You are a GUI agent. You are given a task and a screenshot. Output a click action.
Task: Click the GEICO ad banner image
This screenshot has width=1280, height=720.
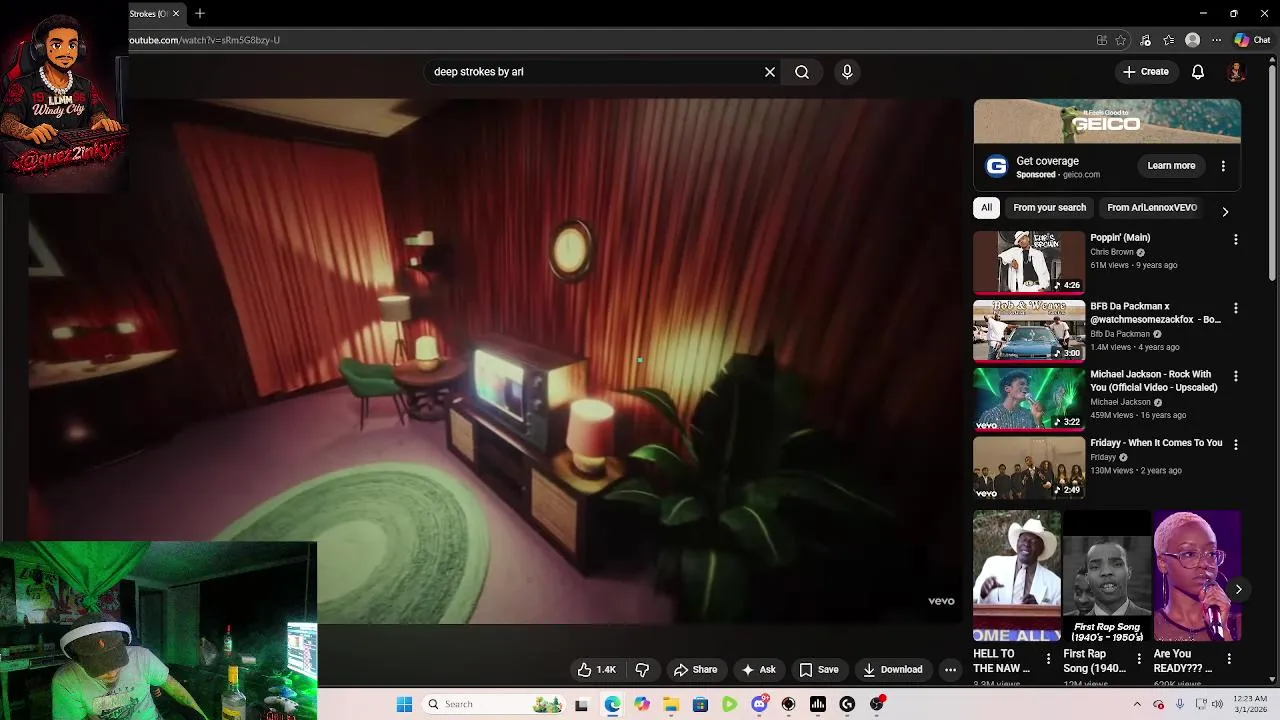pyautogui.click(x=1107, y=122)
